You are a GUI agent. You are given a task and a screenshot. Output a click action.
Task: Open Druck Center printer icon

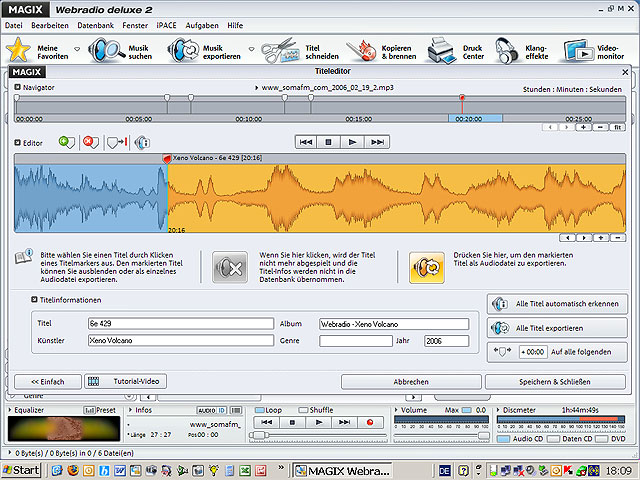(x=442, y=50)
